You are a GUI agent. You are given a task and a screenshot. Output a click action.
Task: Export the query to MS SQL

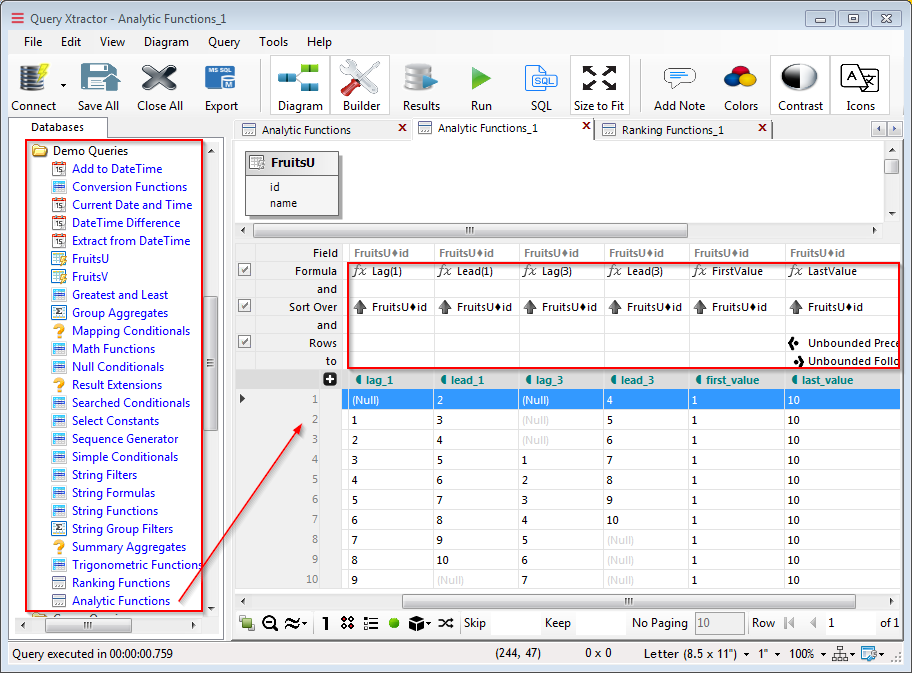point(221,84)
